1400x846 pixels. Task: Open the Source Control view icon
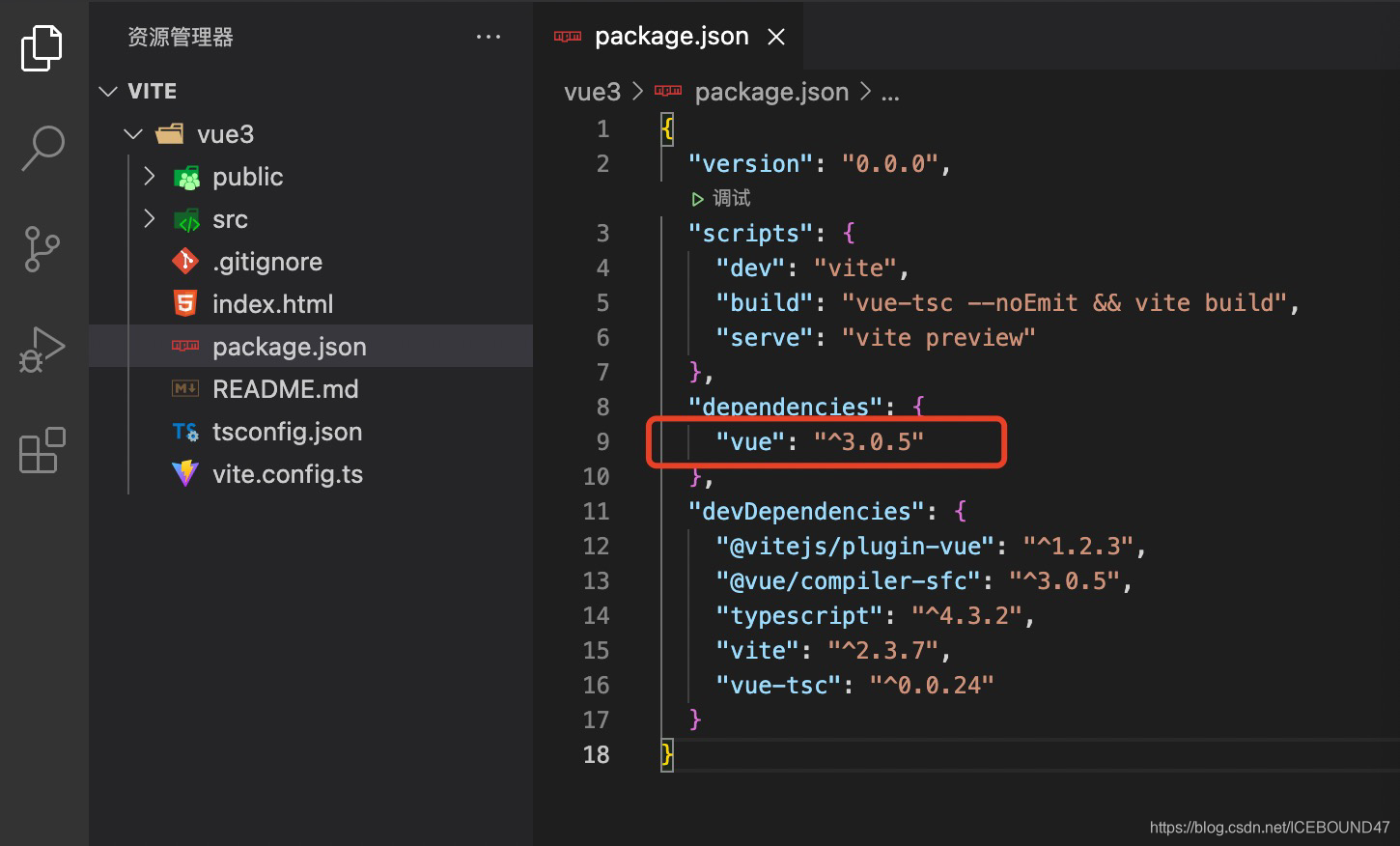pos(42,249)
